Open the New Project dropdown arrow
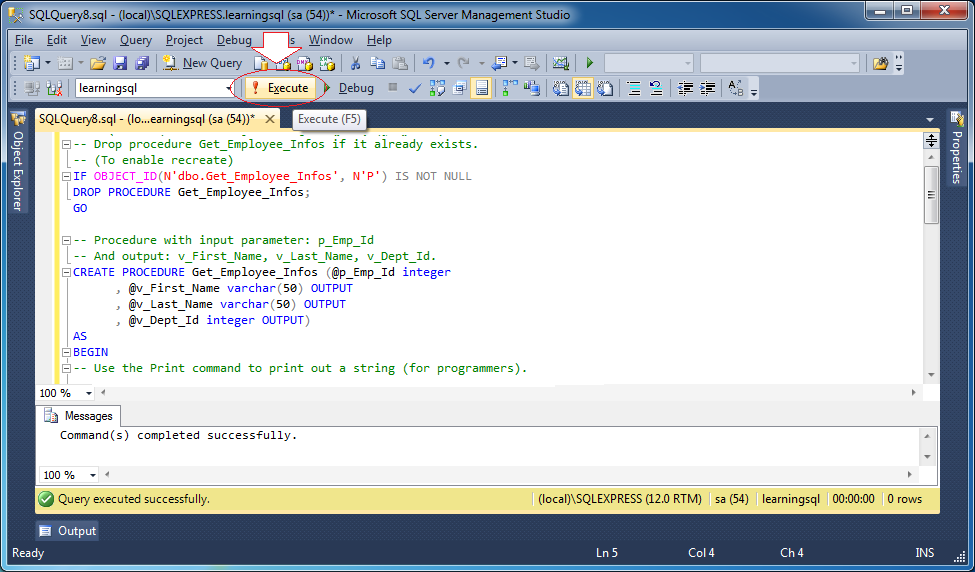 point(47,63)
